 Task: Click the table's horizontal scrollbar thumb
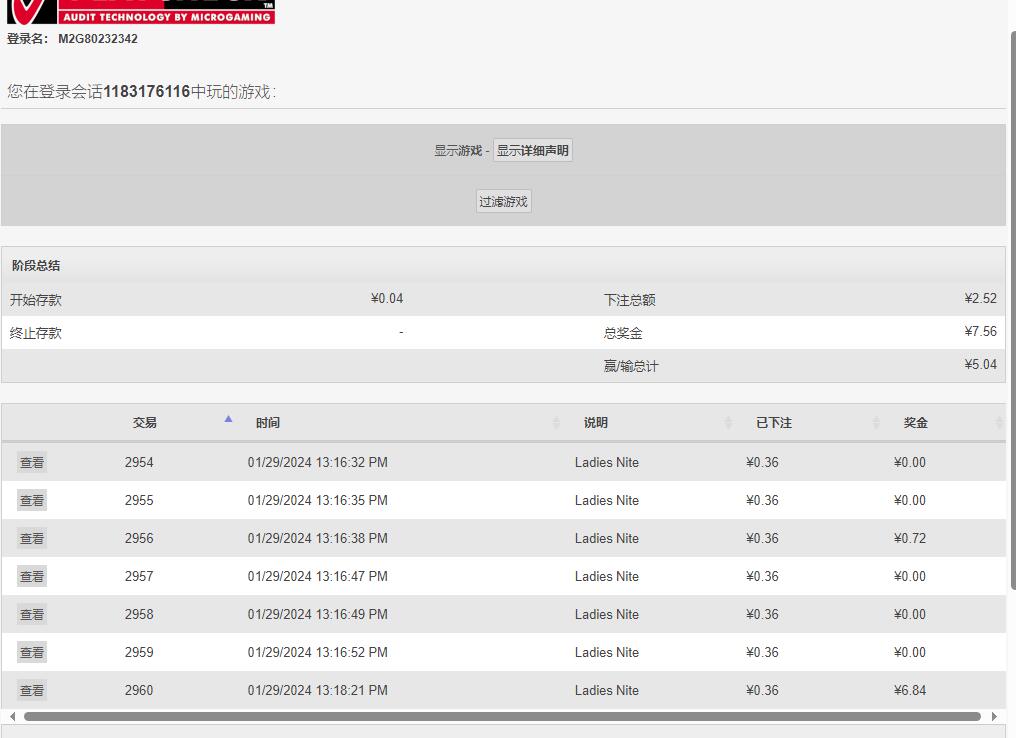[x=502, y=716]
